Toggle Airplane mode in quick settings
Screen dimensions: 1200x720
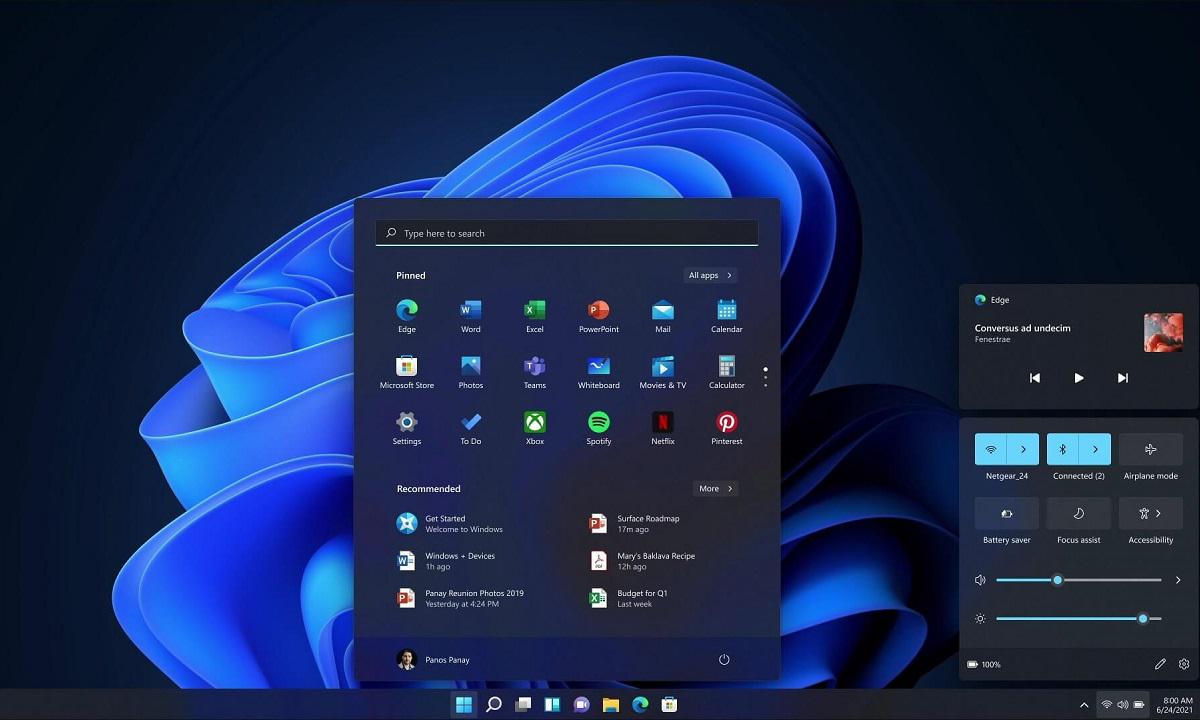tap(1150, 450)
